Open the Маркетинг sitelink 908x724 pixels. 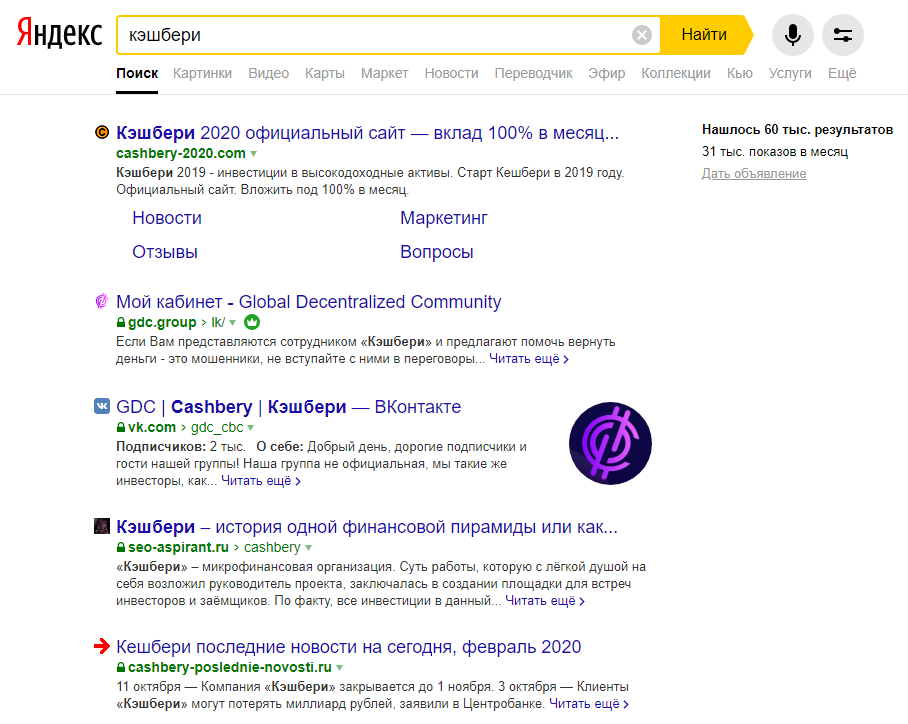point(444,218)
